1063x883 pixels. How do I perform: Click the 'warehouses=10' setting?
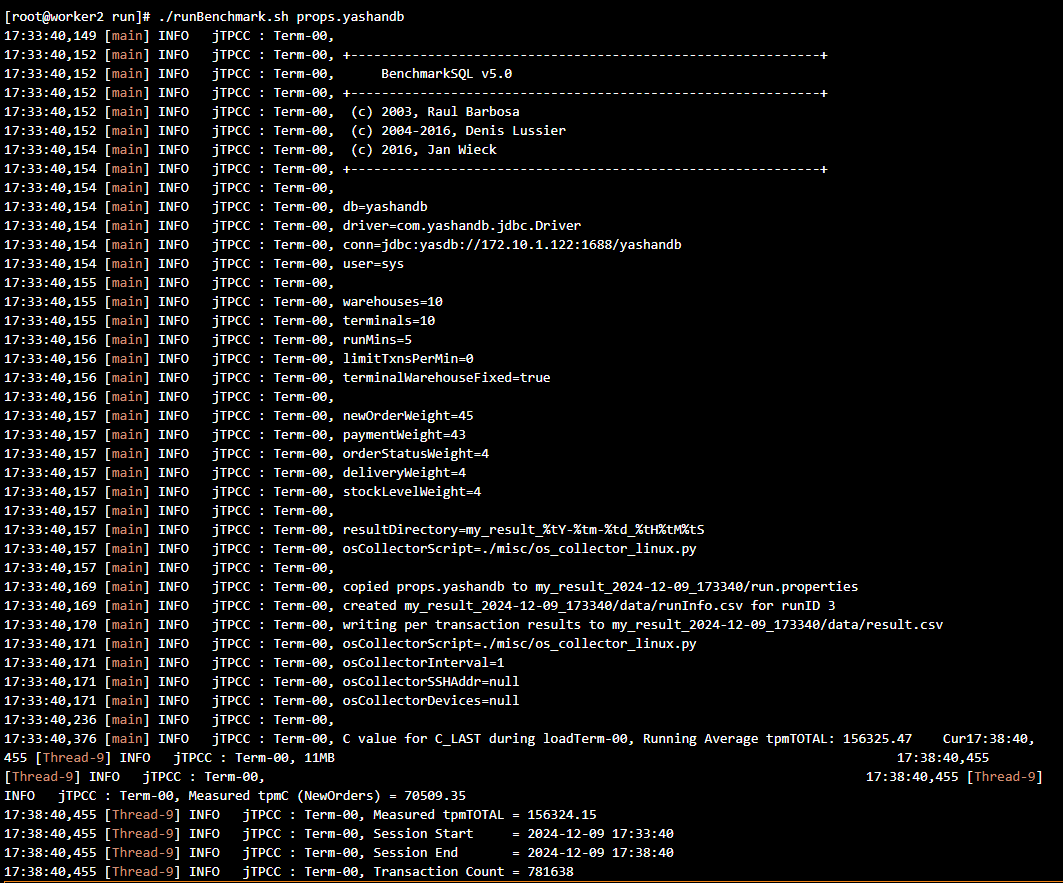click(393, 301)
